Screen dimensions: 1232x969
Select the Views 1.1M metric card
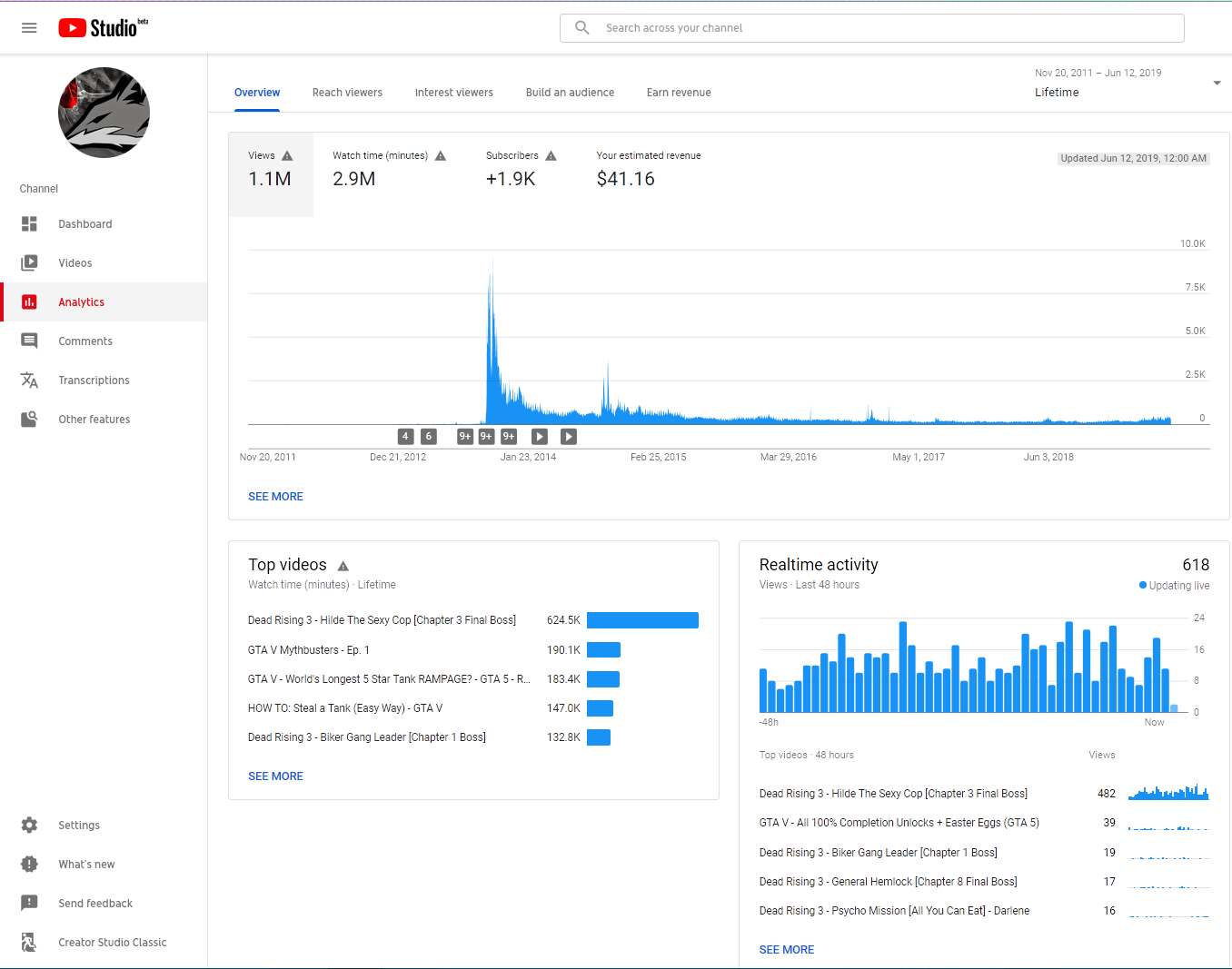pyautogui.click(x=271, y=174)
